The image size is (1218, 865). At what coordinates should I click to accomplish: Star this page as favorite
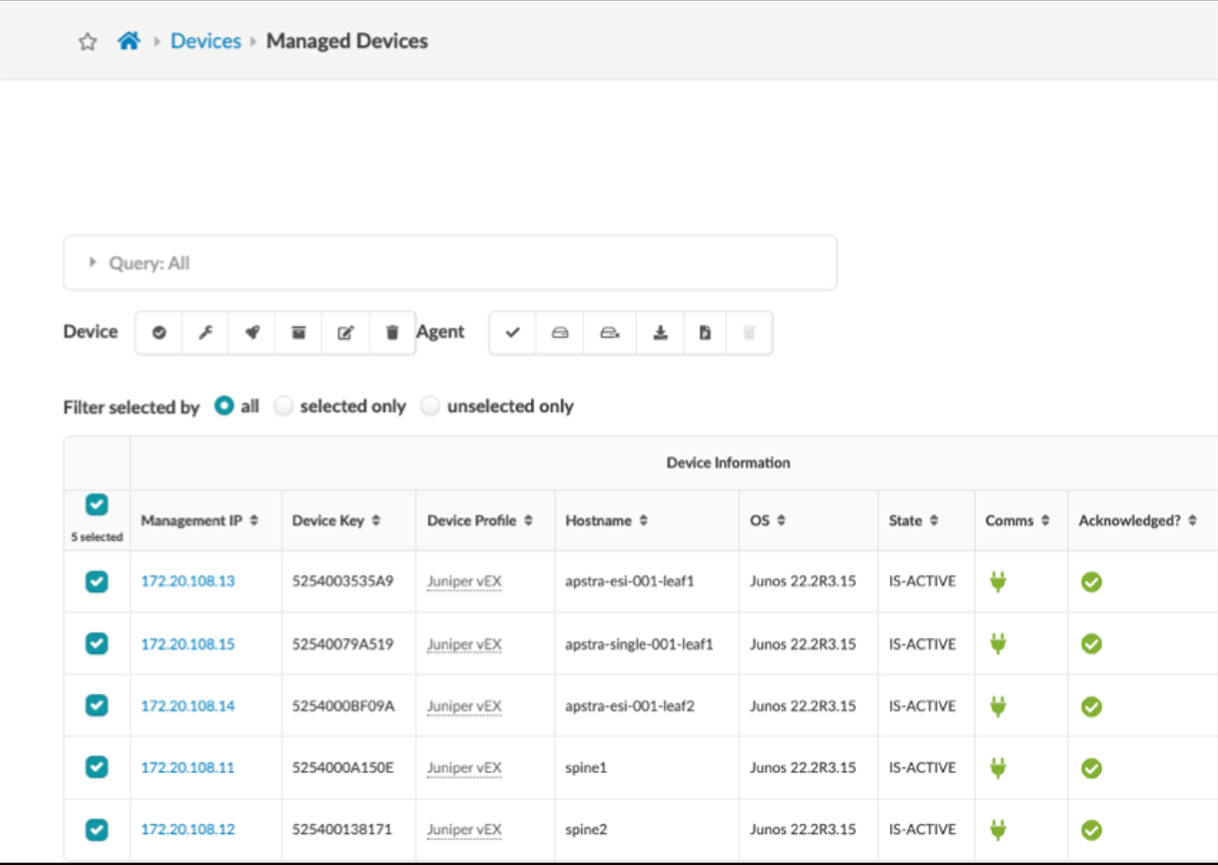click(88, 42)
